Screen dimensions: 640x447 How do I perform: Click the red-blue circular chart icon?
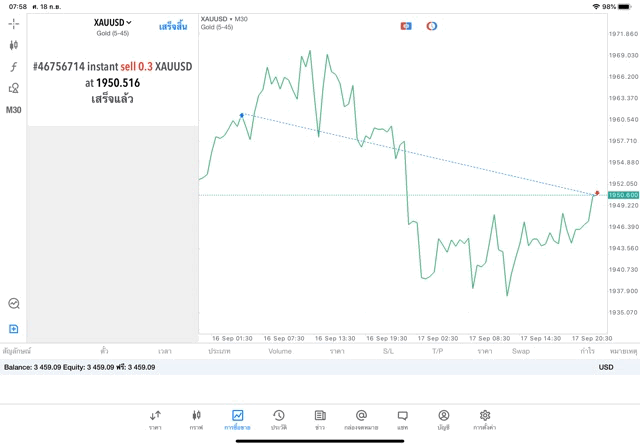(x=432, y=26)
